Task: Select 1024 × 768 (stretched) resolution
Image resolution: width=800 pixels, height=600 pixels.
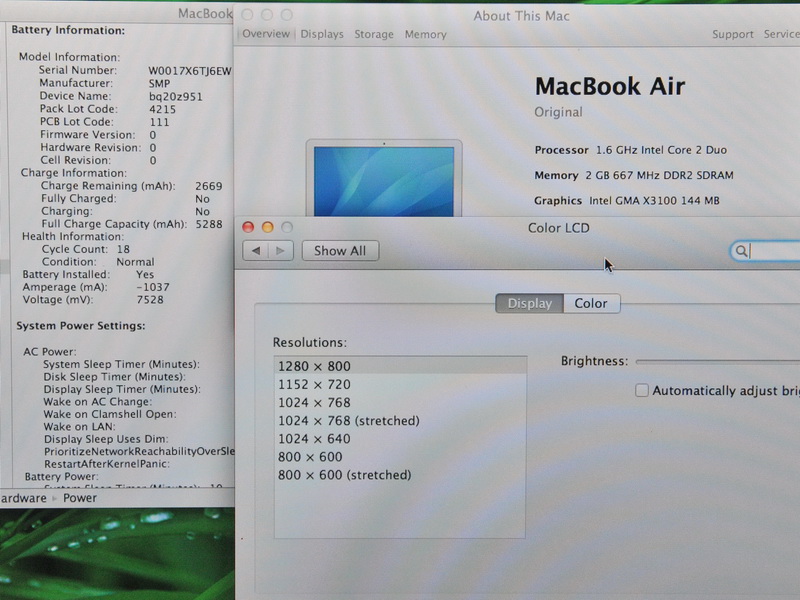Action: pyautogui.click(x=401, y=420)
